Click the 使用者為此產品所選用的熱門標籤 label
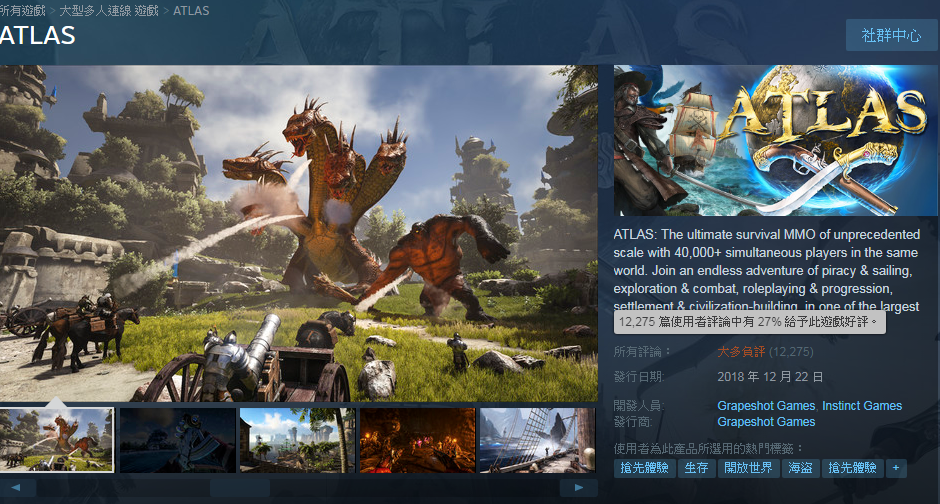940x504 pixels. [709, 448]
